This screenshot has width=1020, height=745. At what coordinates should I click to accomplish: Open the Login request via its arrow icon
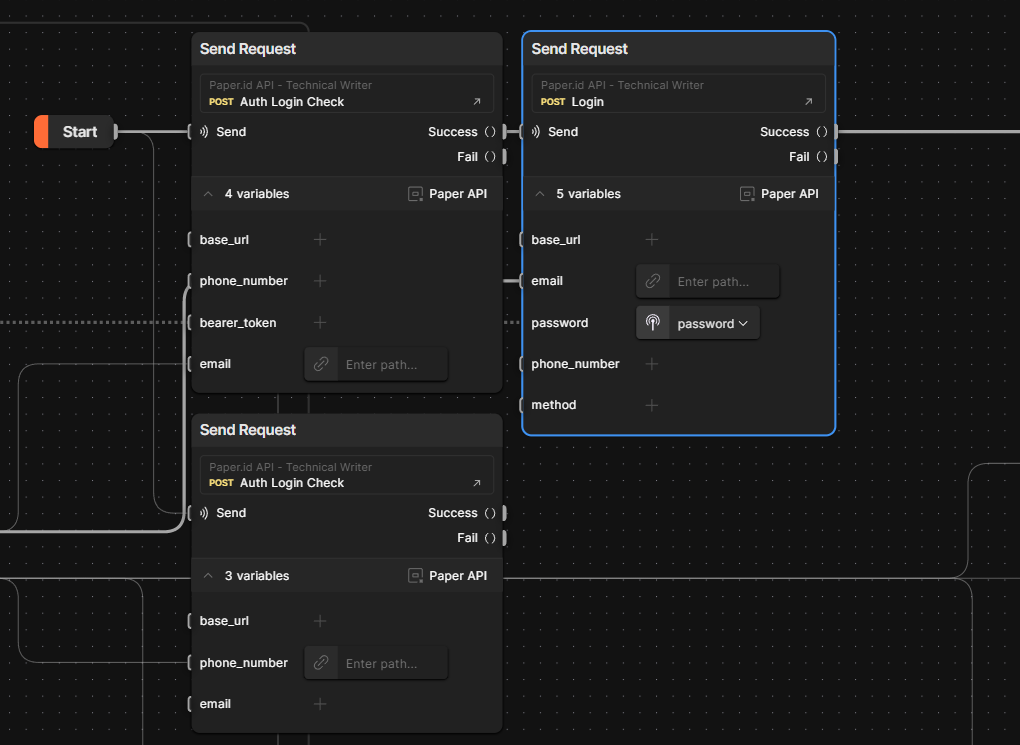click(809, 102)
